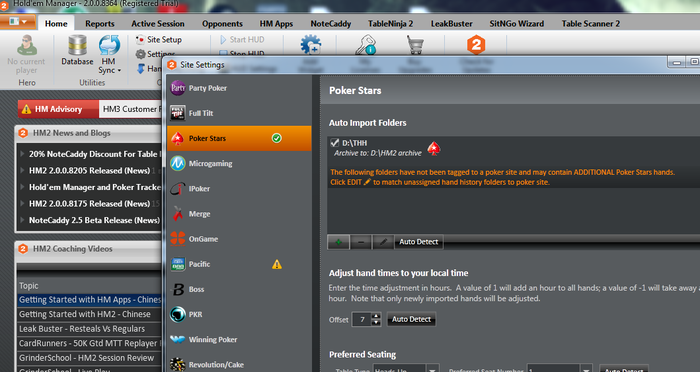Expand the HM2 2.0.0.8205 Released news item
The width and height of the screenshot is (700, 372).
tap(22, 170)
